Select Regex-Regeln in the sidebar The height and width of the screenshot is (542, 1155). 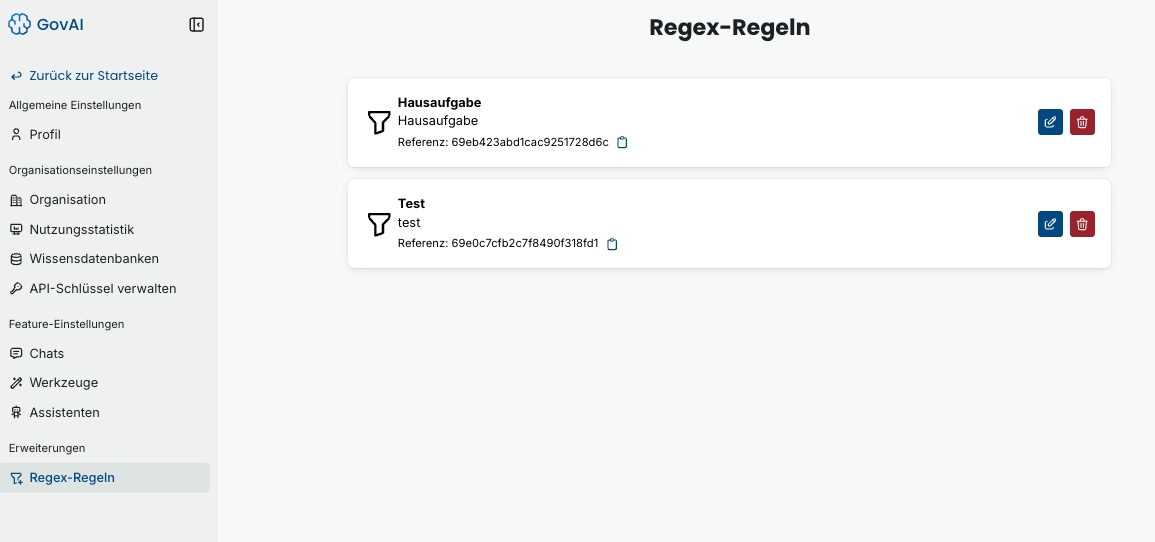(x=105, y=478)
